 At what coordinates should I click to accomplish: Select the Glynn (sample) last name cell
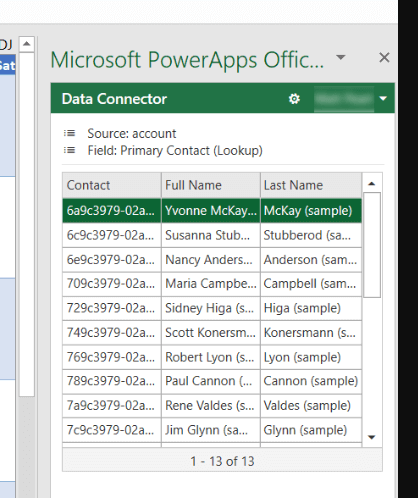coord(311,430)
